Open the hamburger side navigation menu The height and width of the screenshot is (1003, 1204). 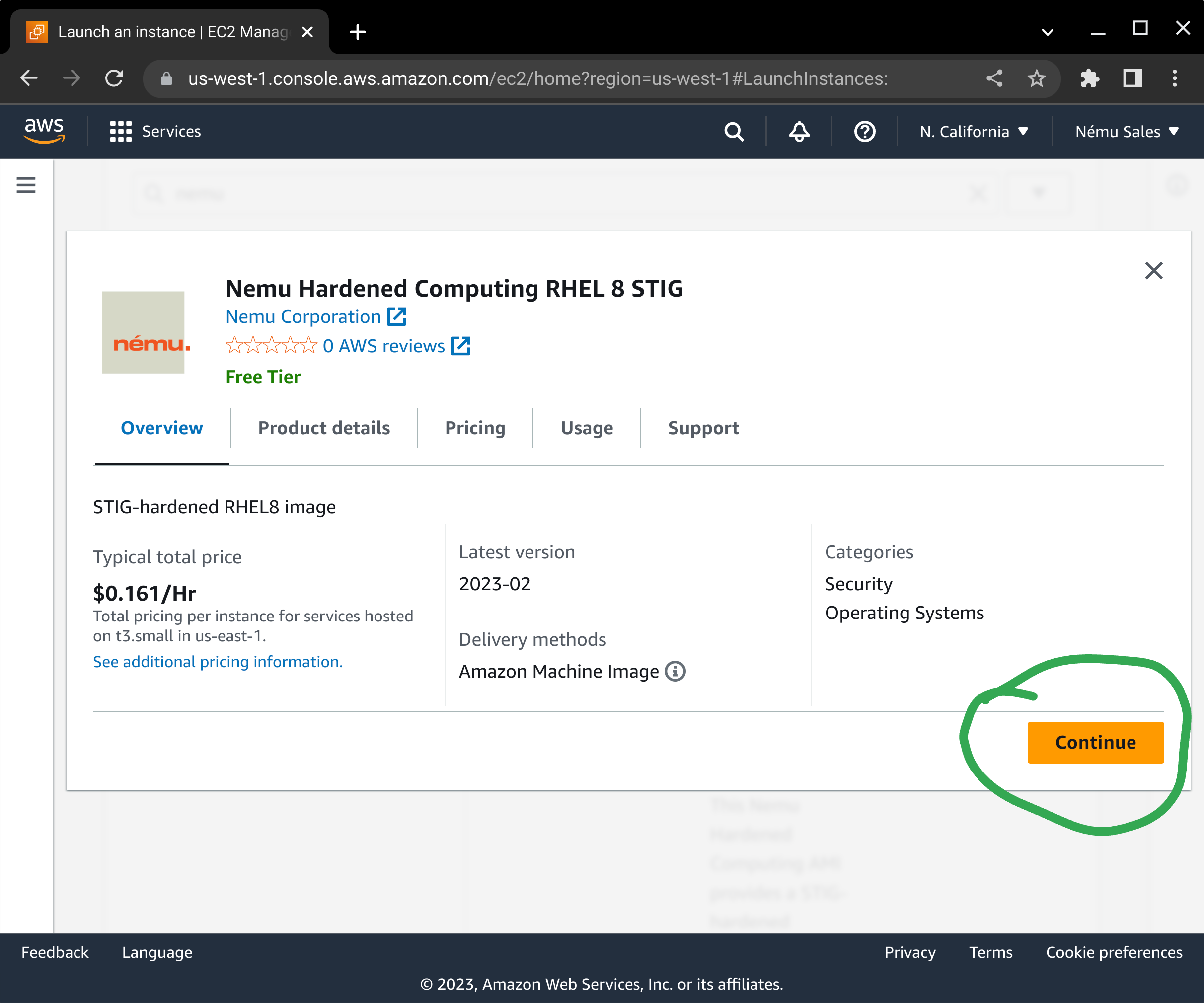(x=26, y=185)
